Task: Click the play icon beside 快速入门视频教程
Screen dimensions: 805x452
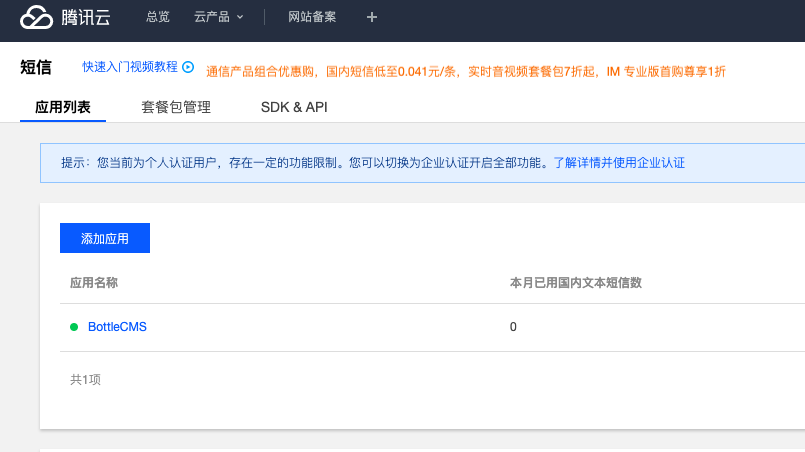Action: click(x=188, y=67)
